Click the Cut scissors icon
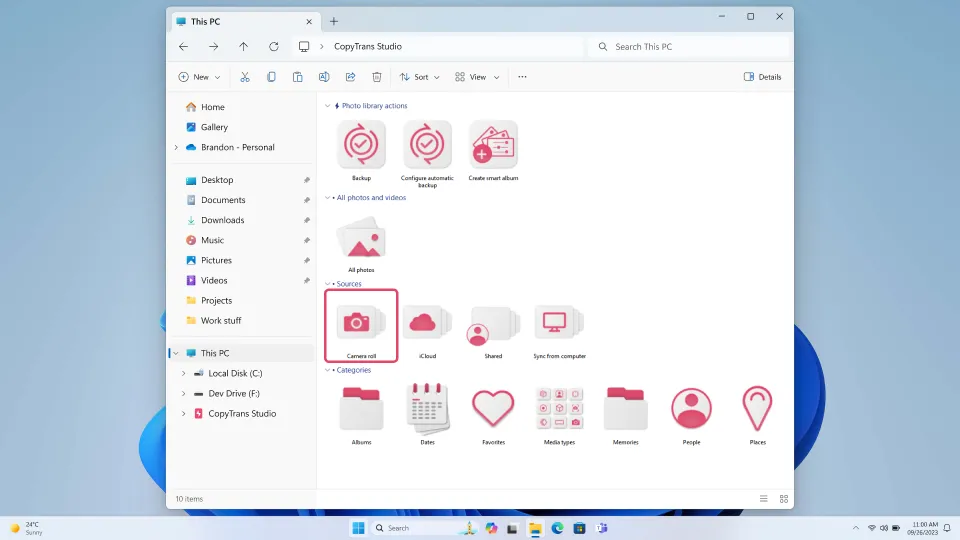The width and height of the screenshot is (960, 540). [245, 77]
